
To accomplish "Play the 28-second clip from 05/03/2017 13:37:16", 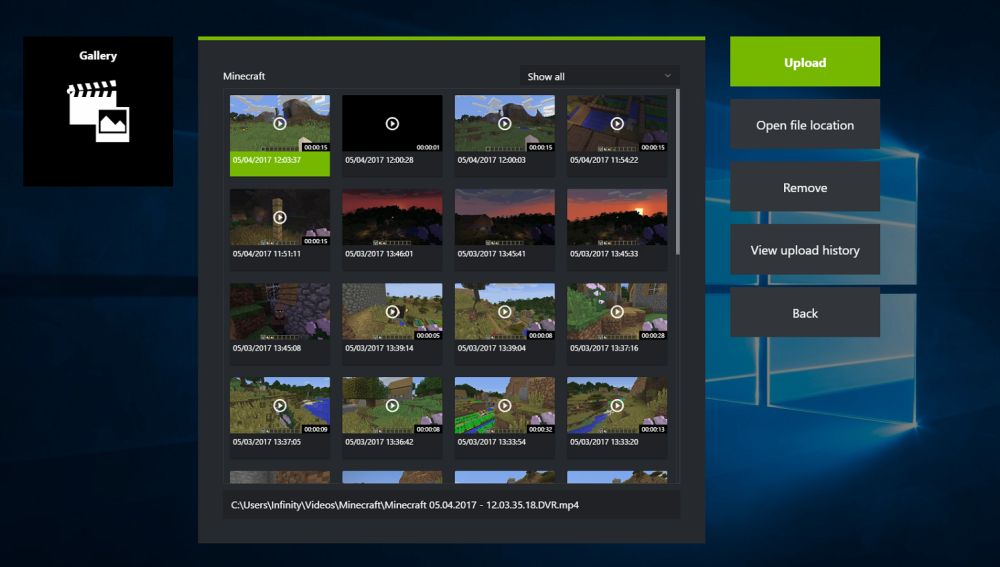I will 617,311.
